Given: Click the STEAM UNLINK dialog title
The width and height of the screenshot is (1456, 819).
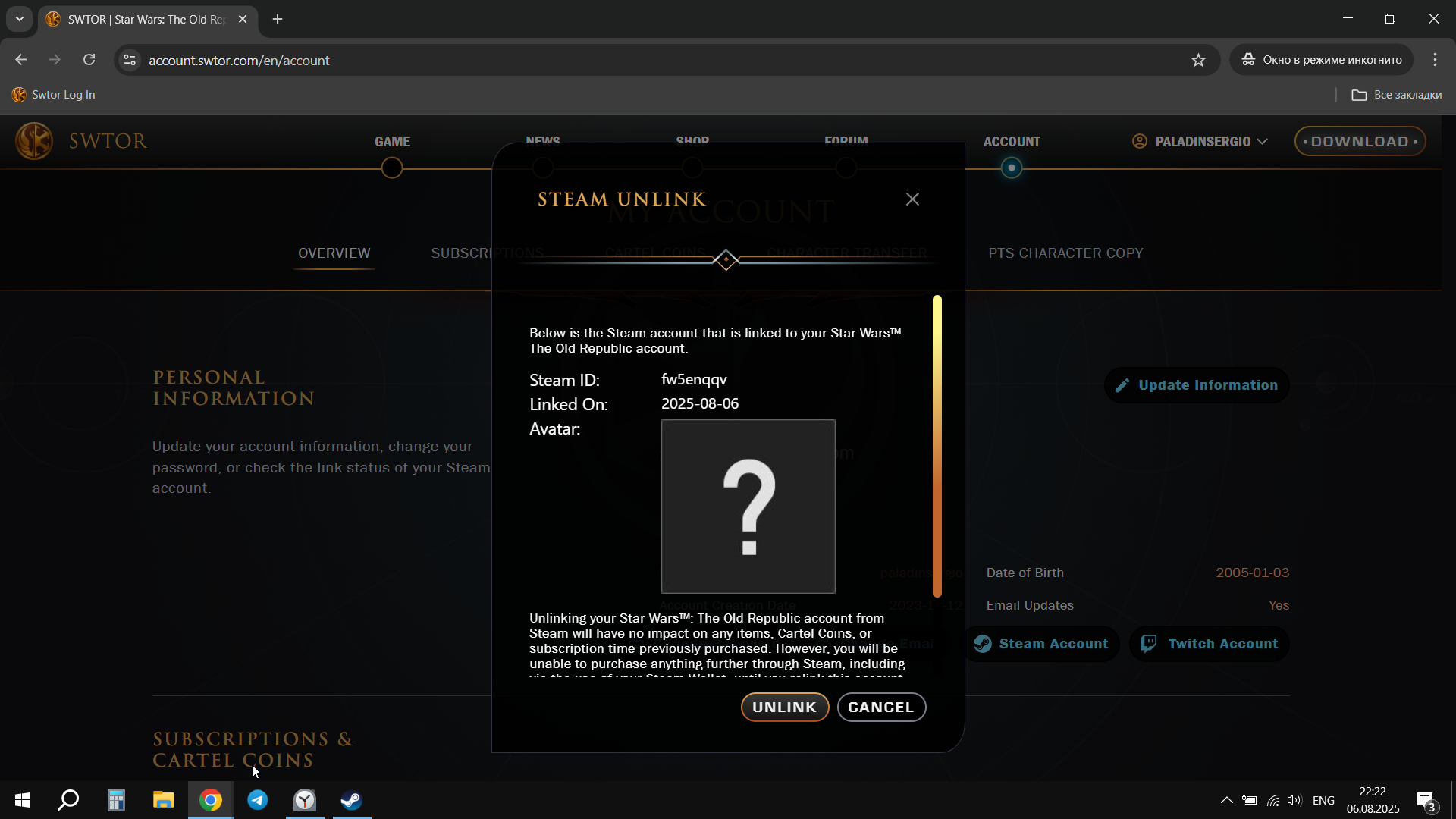Looking at the screenshot, I should pyautogui.click(x=622, y=199).
